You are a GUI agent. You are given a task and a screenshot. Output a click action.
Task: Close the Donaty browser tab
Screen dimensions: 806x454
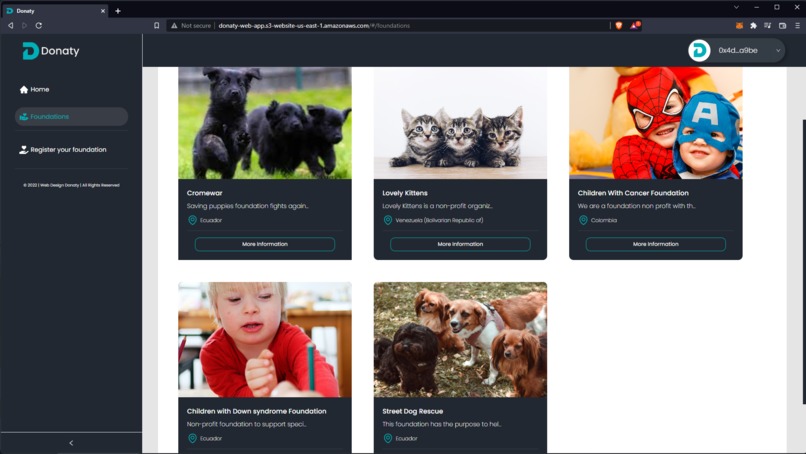[x=102, y=10]
